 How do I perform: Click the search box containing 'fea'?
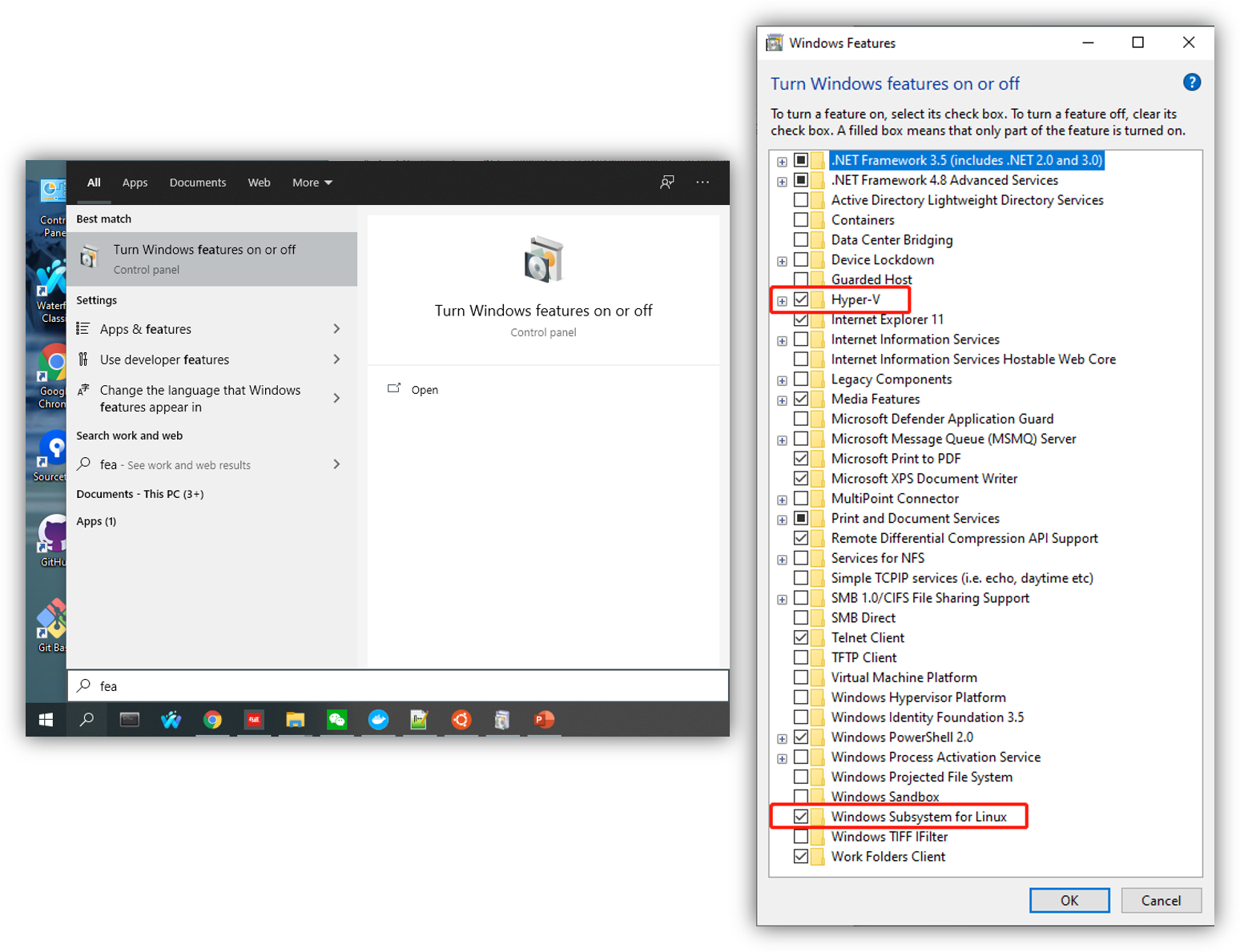point(398,686)
